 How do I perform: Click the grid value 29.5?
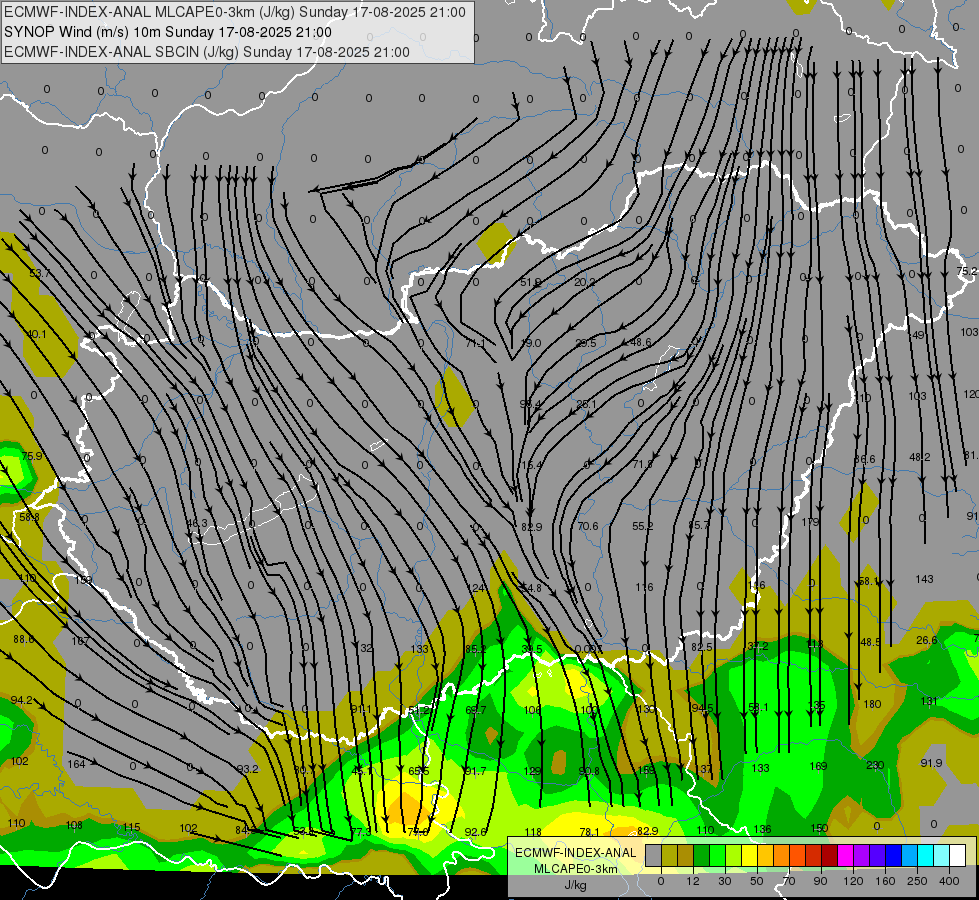click(x=586, y=343)
